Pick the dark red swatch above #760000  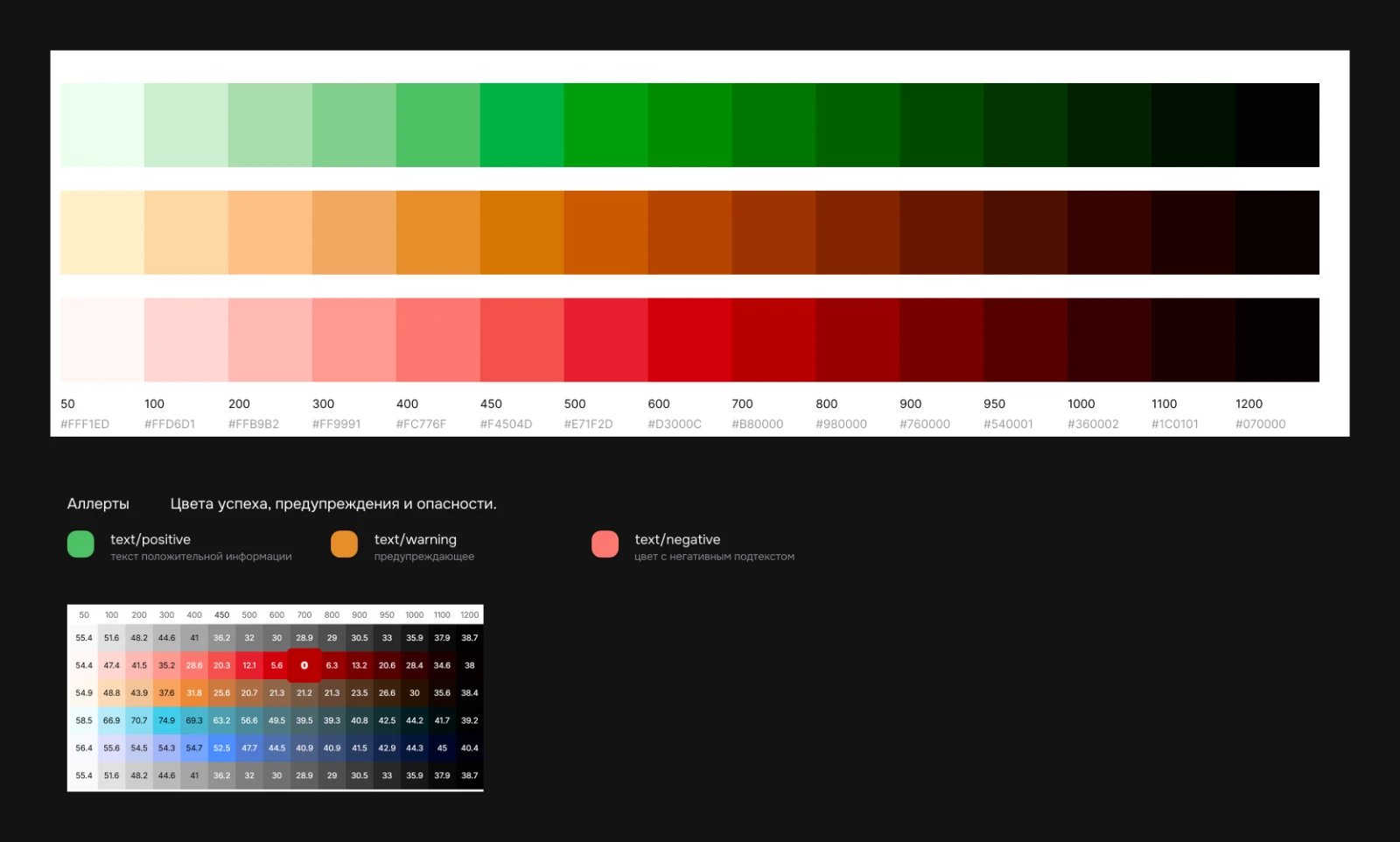[x=941, y=340]
